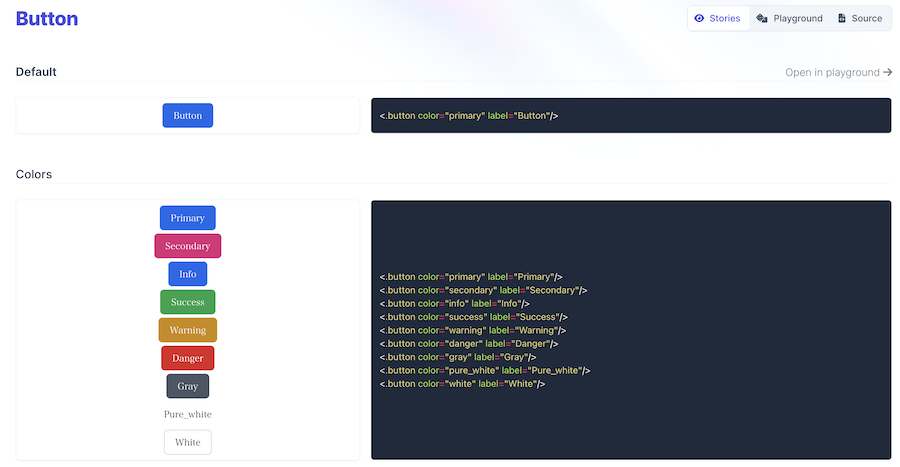Click the White outlined button
This screenshot has width=900, height=467.
[188, 442]
